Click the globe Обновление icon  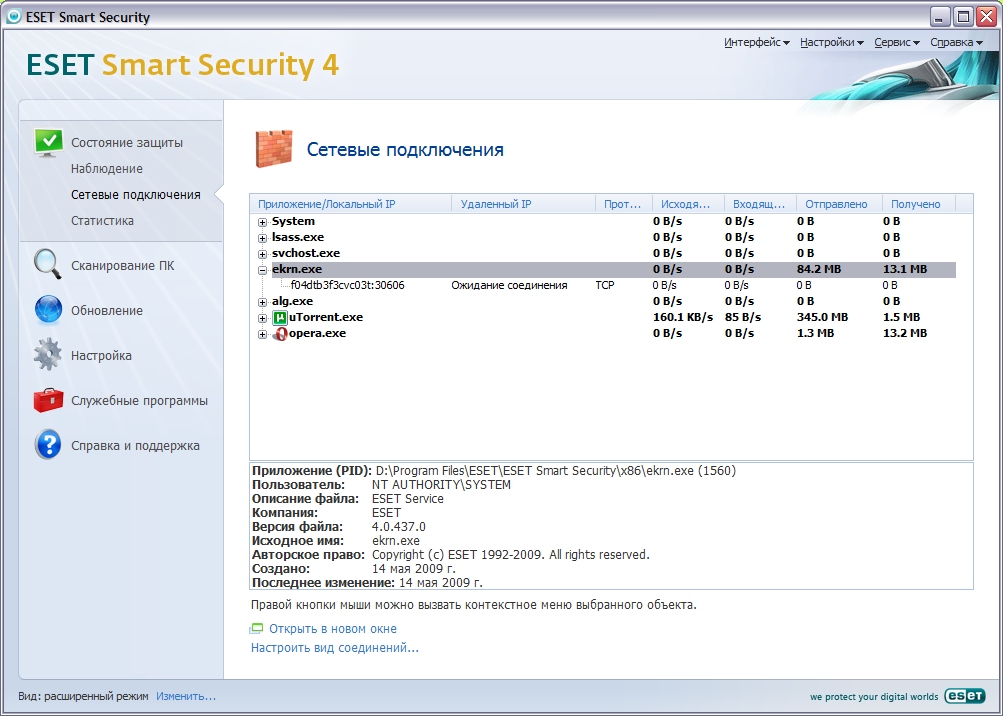[x=48, y=311]
